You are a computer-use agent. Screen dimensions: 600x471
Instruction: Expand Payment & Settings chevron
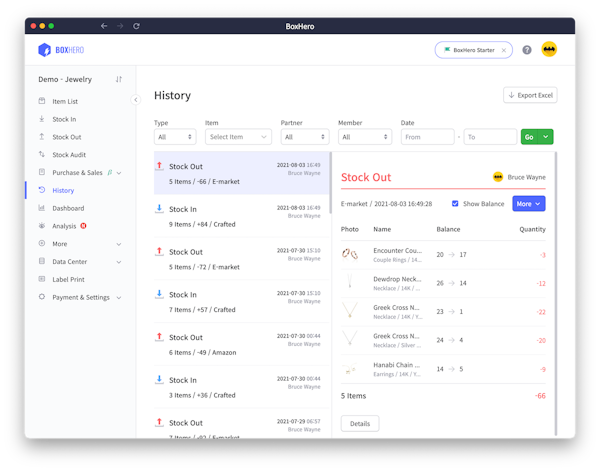[119, 298]
